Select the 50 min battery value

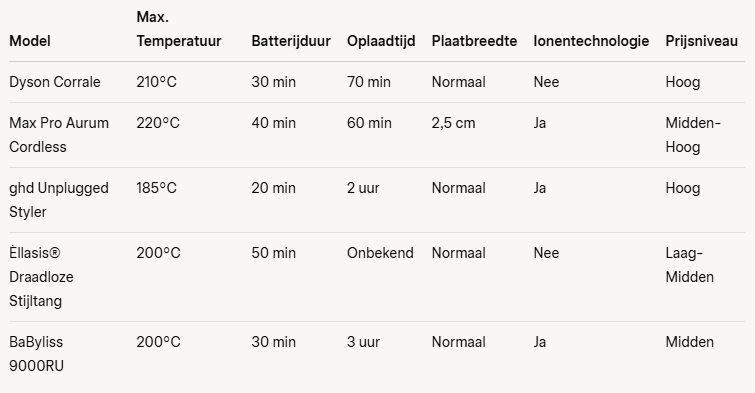coord(273,253)
